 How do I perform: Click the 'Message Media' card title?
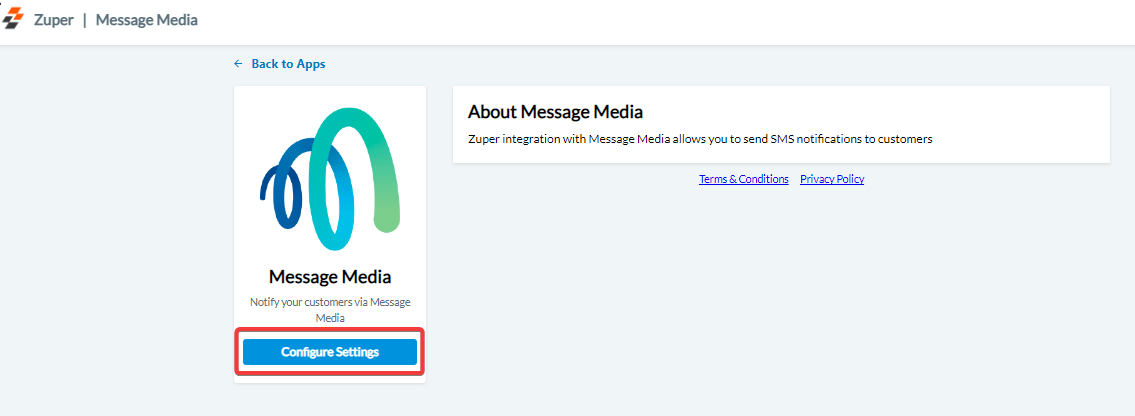[x=329, y=276]
